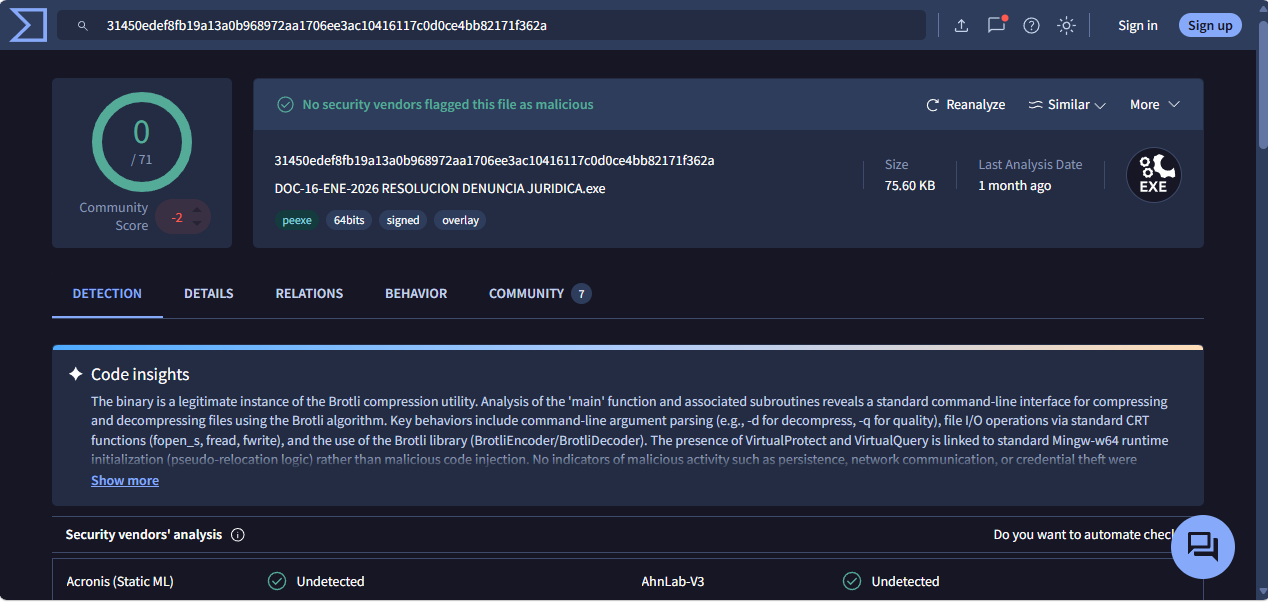Click the search magnifier icon
Viewport: 1268px width, 604px height.
click(x=83, y=25)
